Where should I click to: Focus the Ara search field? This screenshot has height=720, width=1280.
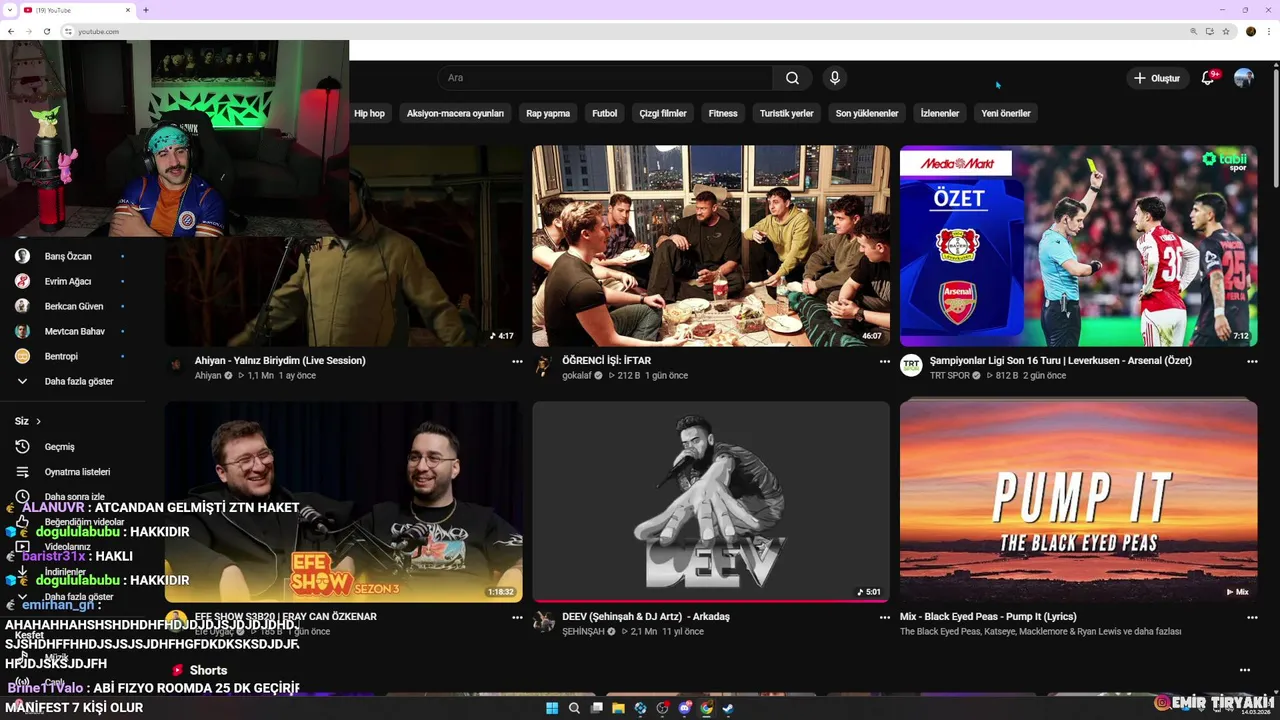pos(605,78)
